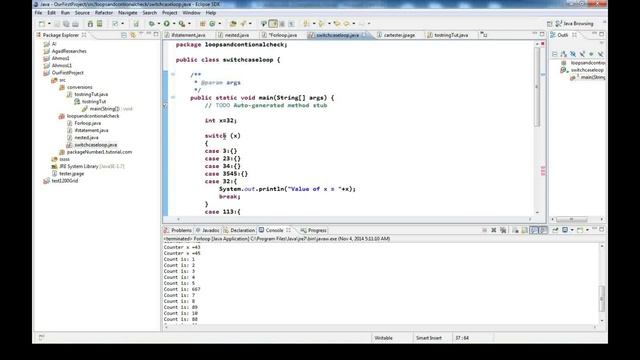
Task: Click Sort icon in Outline toolbar
Action: [x=564, y=54]
